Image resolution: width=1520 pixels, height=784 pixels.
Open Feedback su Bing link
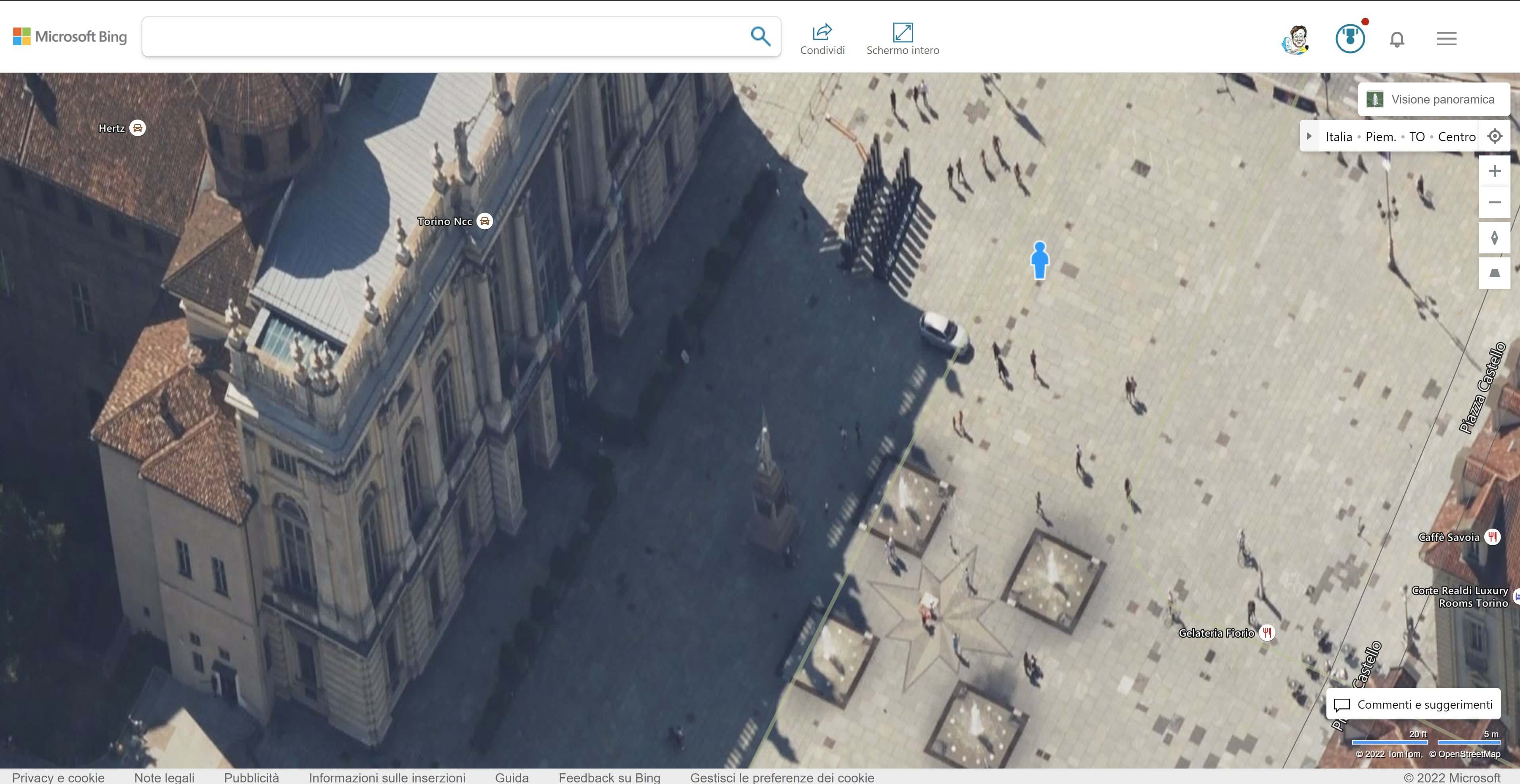(x=609, y=777)
